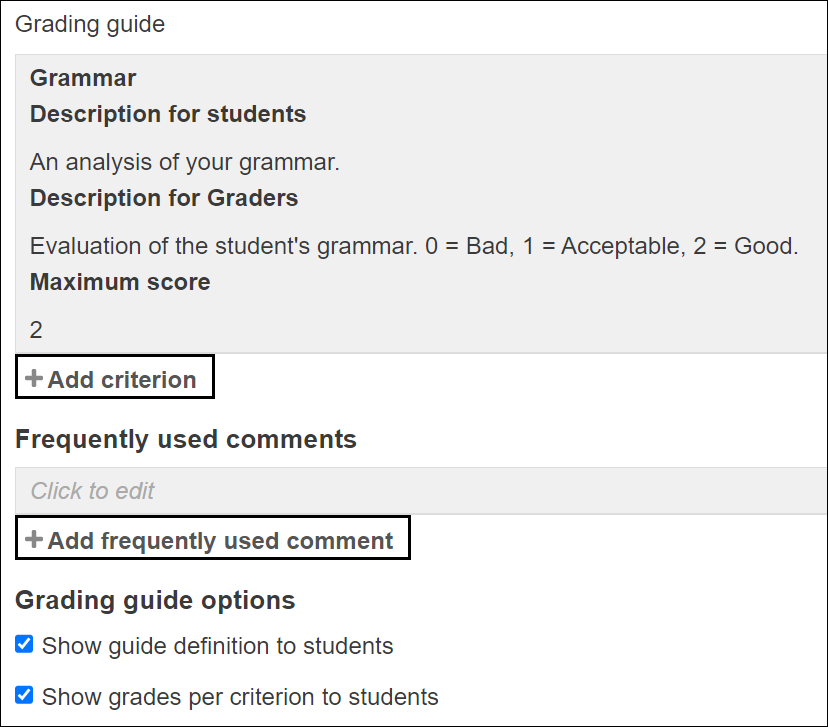828x727 pixels.
Task: Open the 'Click to edit' comment field
Action: [x=92, y=490]
